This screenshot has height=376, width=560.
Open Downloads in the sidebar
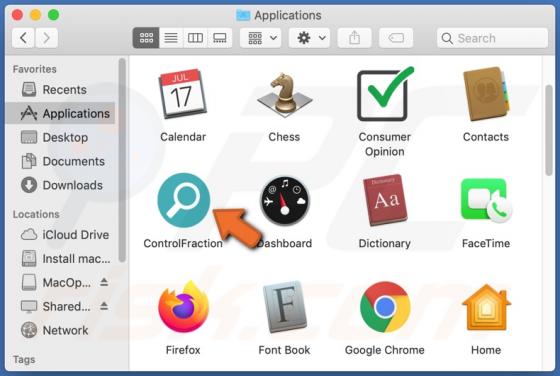pos(60,185)
